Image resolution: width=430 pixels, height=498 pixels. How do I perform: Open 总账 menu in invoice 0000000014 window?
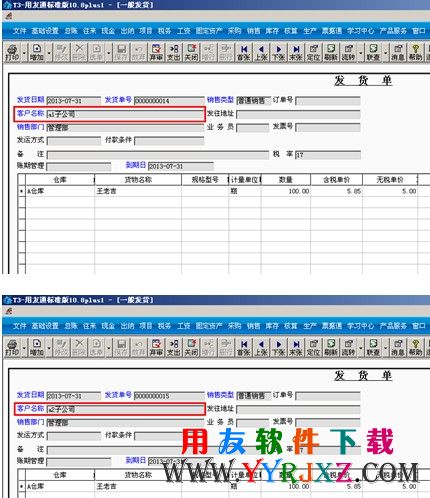click(71, 31)
